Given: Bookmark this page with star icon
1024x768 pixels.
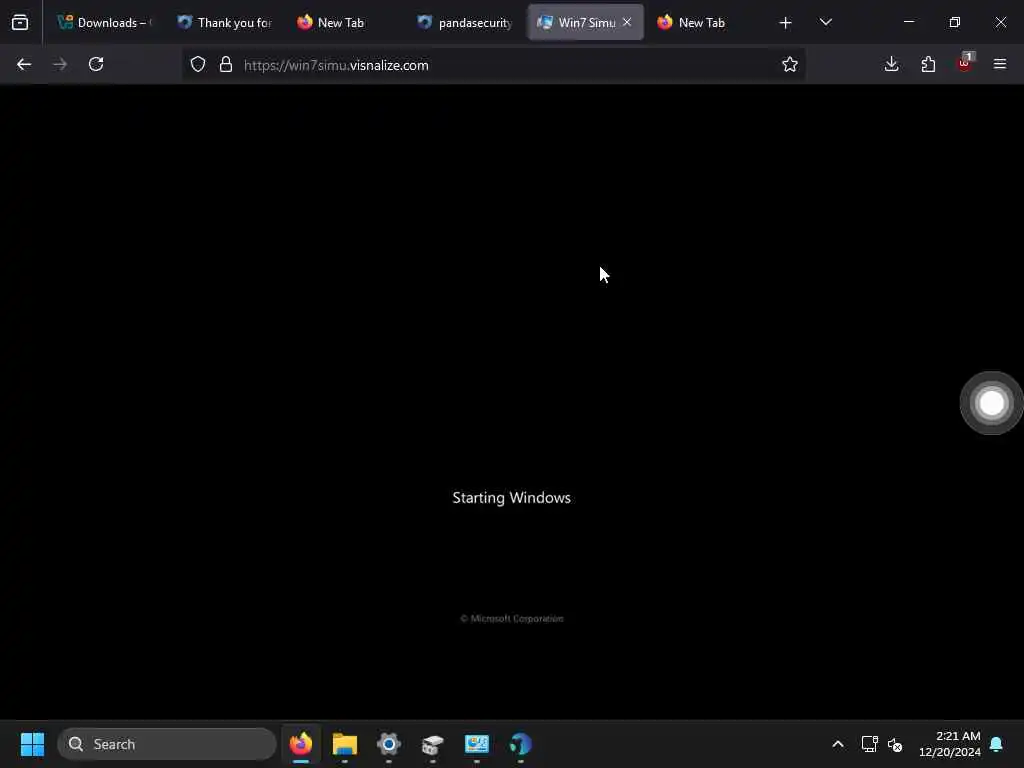Looking at the screenshot, I should 790,64.
